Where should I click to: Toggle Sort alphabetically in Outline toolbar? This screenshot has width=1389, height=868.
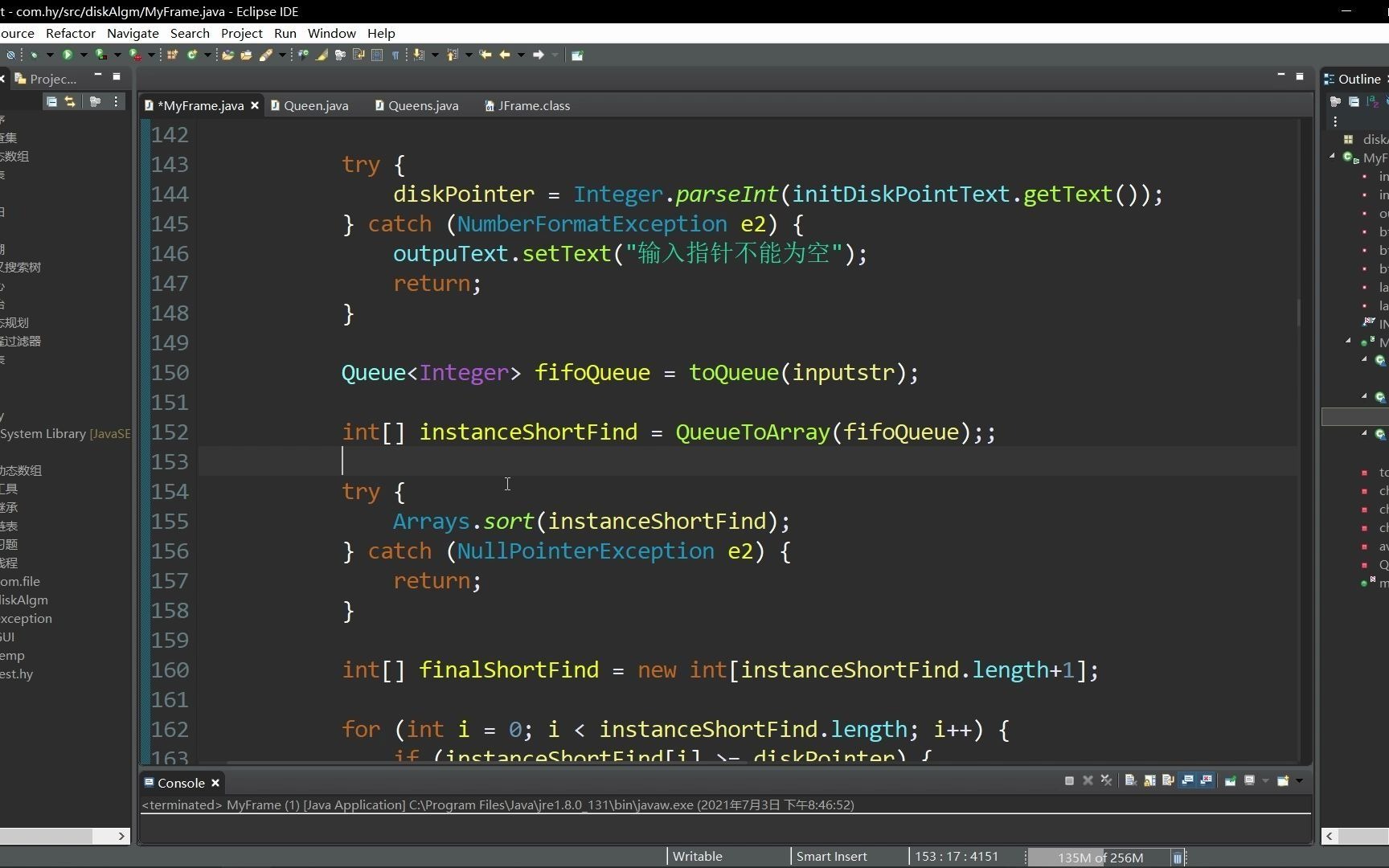tap(1373, 101)
